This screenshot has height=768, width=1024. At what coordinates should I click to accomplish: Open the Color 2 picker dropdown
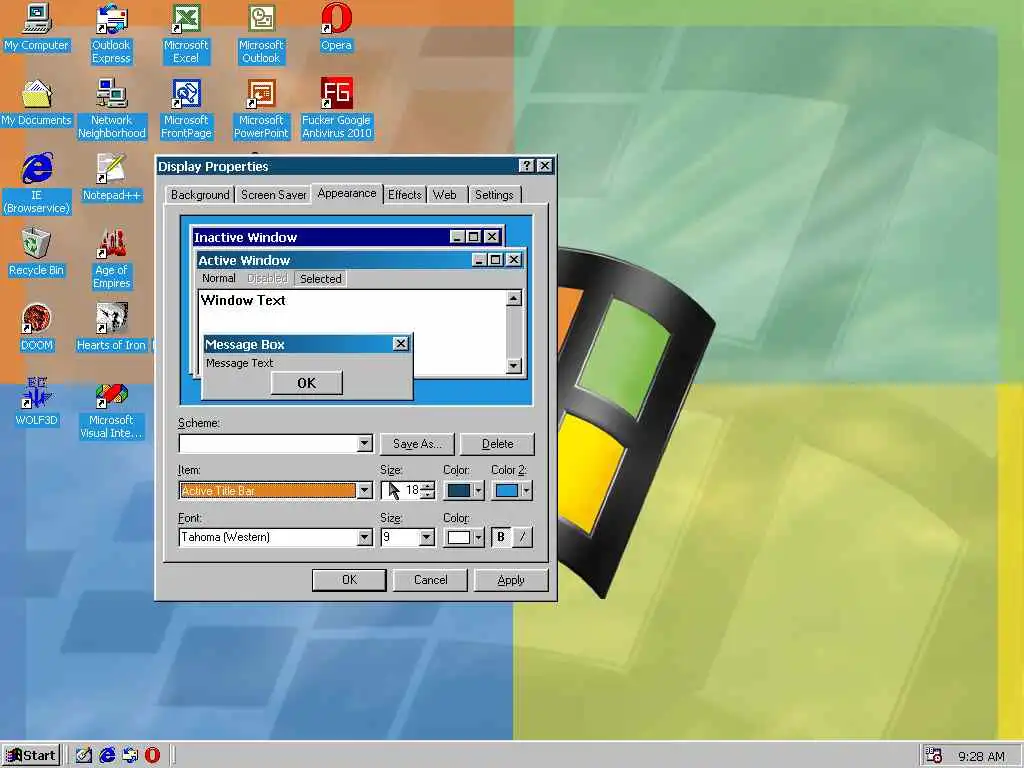(526, 490)
